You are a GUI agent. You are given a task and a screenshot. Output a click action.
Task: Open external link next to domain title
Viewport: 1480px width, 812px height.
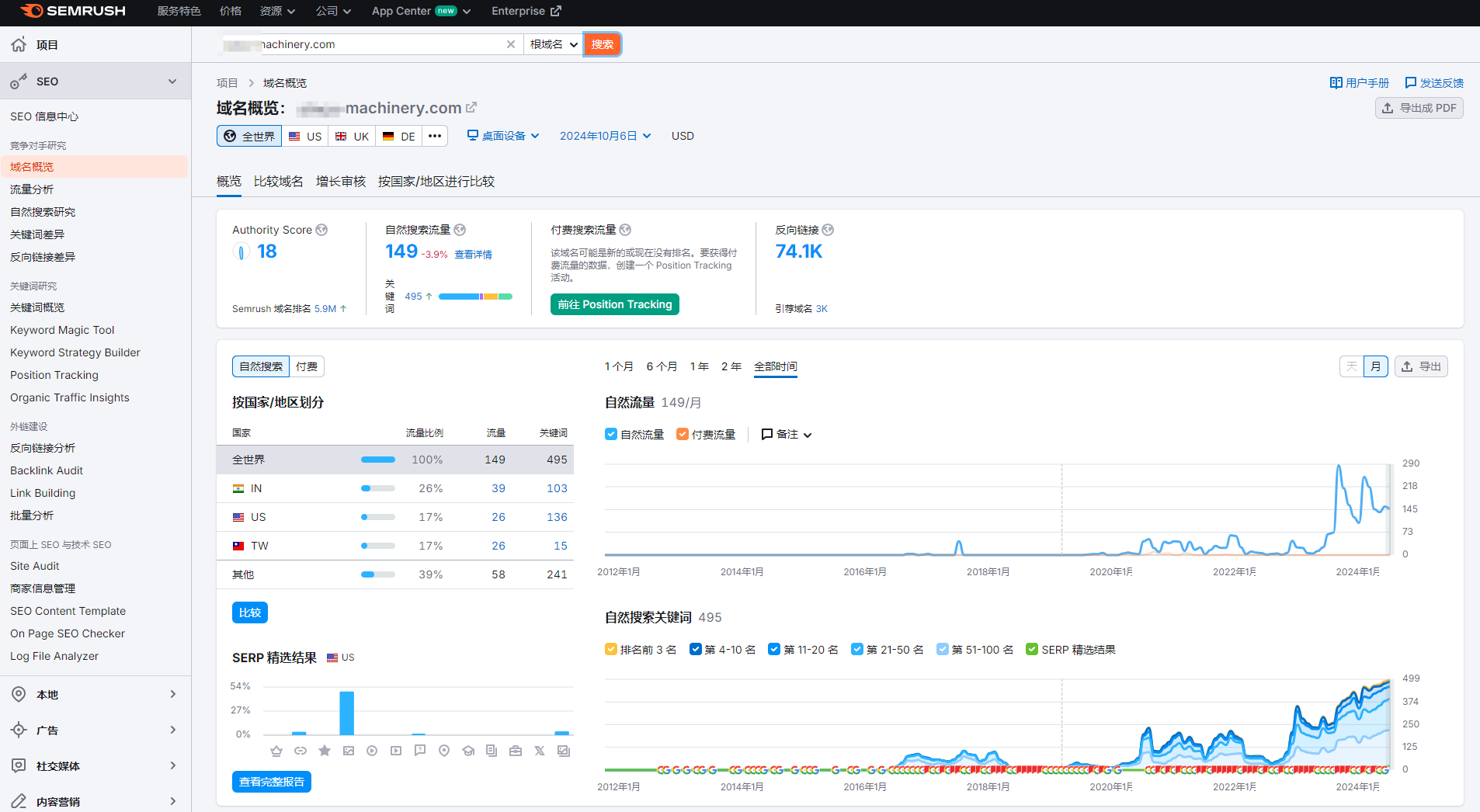point(471,108)
